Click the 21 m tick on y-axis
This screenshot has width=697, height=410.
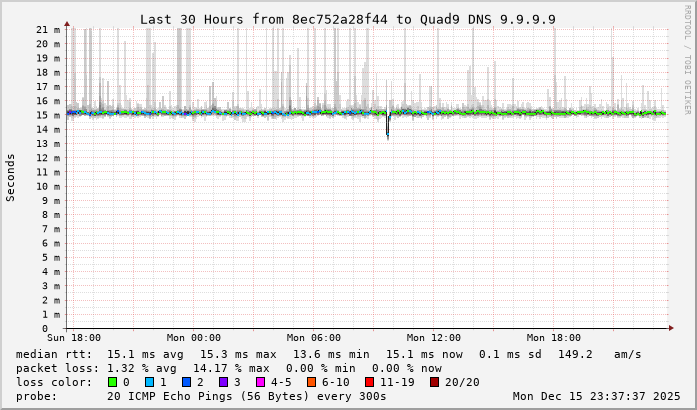click(47, 29)
